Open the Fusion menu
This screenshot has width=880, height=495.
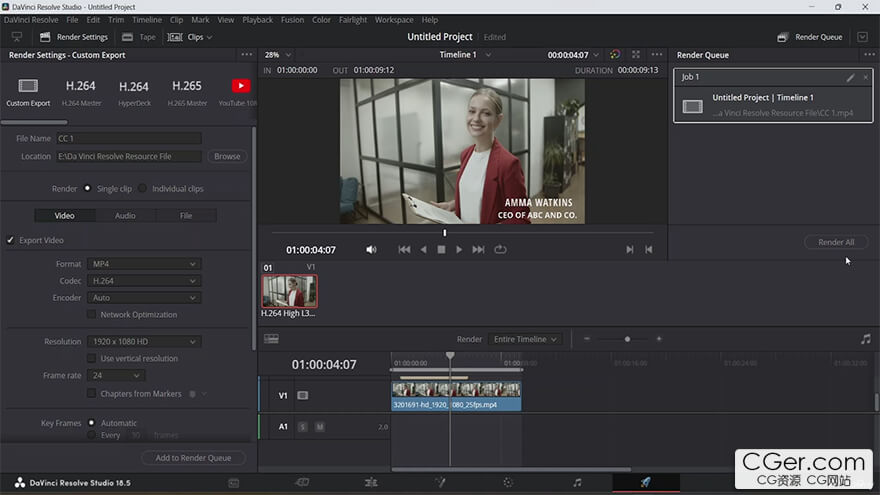[292, 20]
